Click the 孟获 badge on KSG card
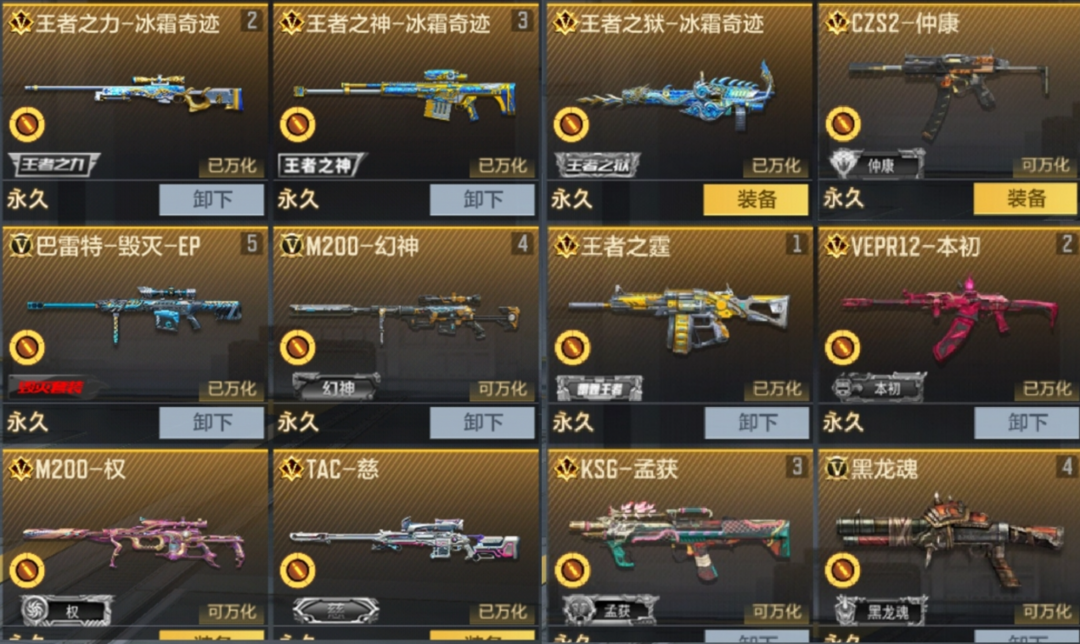This screenshot has height=644, width=1080. pos(609,611)
